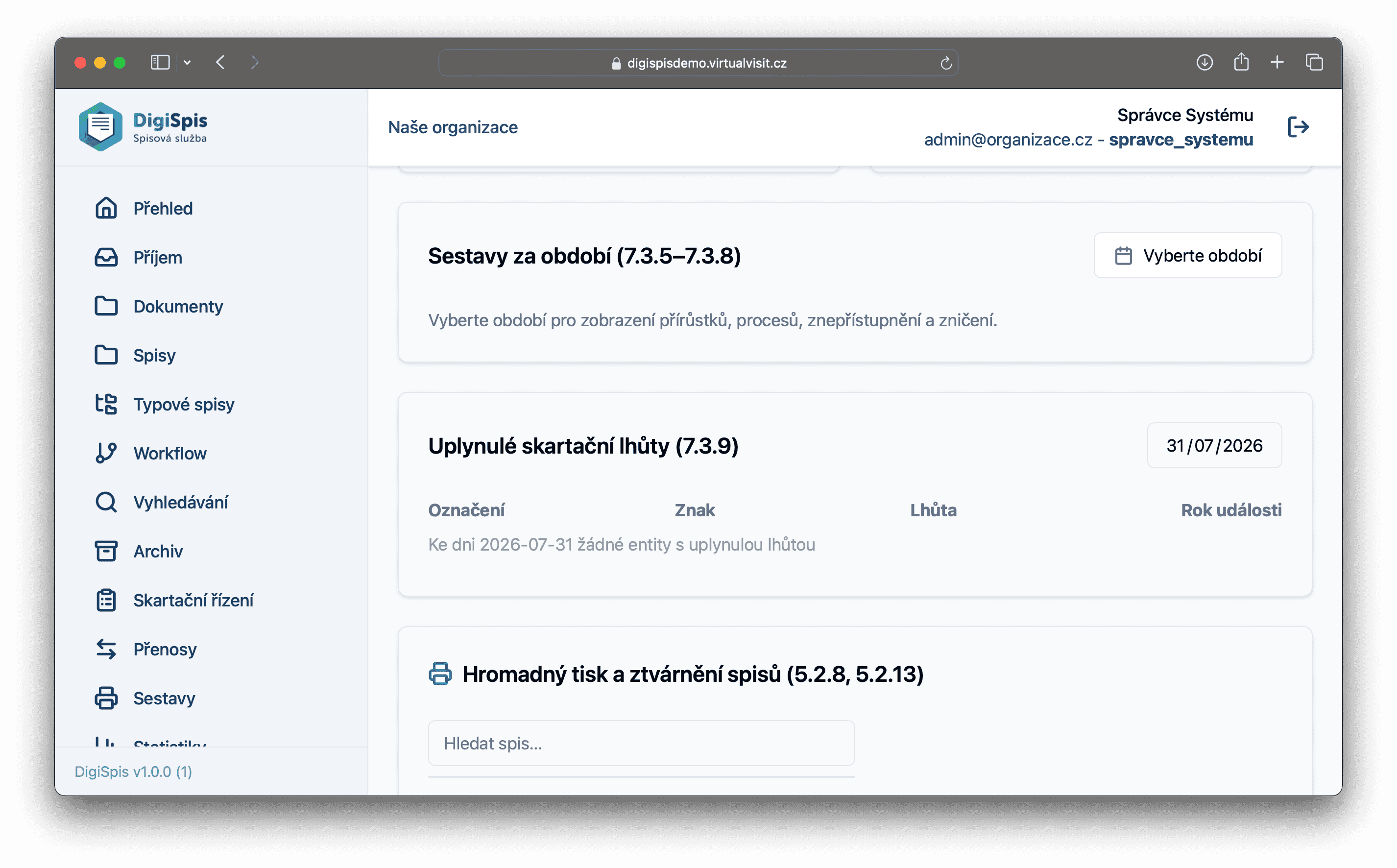Viewport: 1397px width, 868px height.
Task: Open the 31/07/2026 date picker
Action: click(1214, 445)
